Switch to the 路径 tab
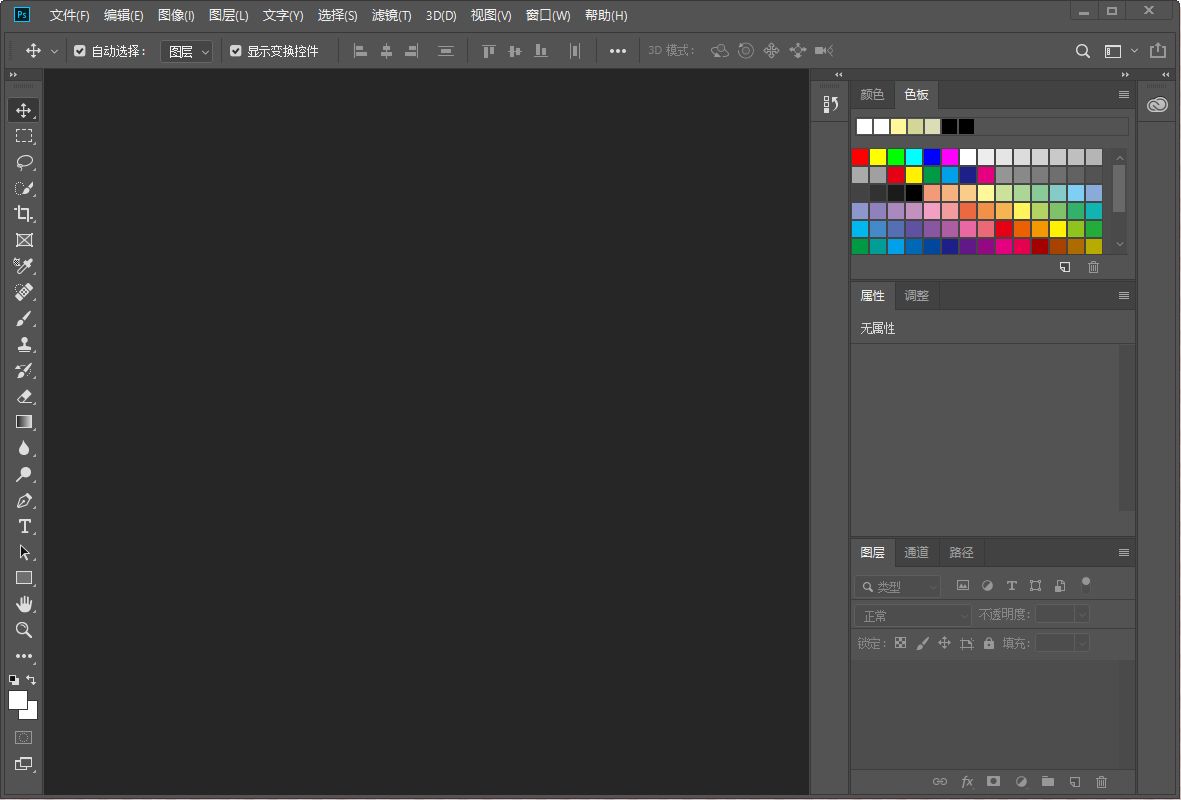Viewport: 1181px width, 800px height. [961, 553]
